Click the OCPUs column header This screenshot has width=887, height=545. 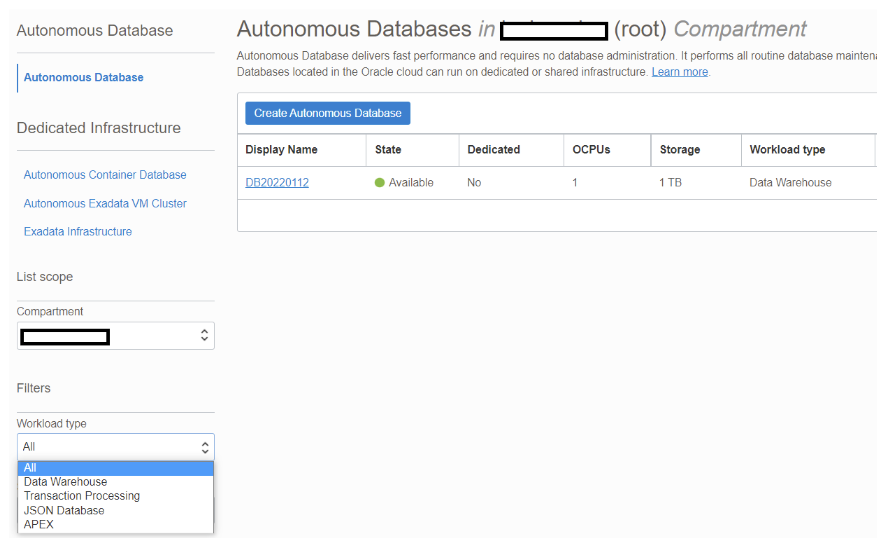[591, 150]
